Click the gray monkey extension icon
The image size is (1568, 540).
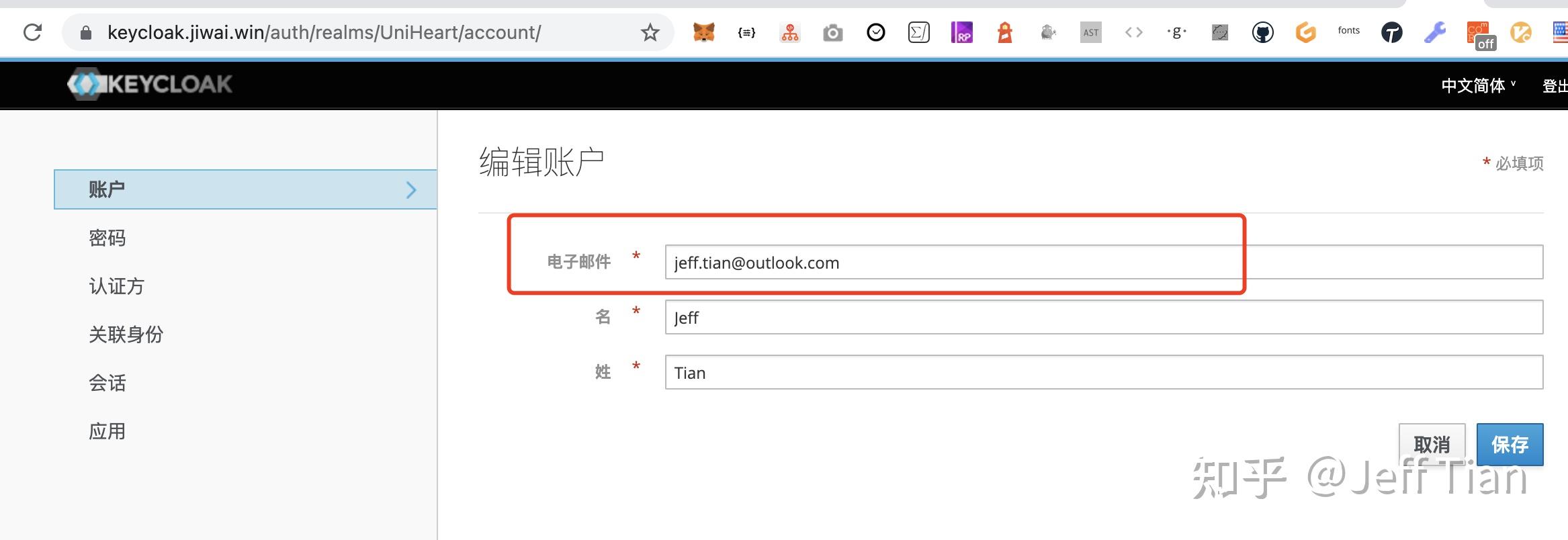1048,32
